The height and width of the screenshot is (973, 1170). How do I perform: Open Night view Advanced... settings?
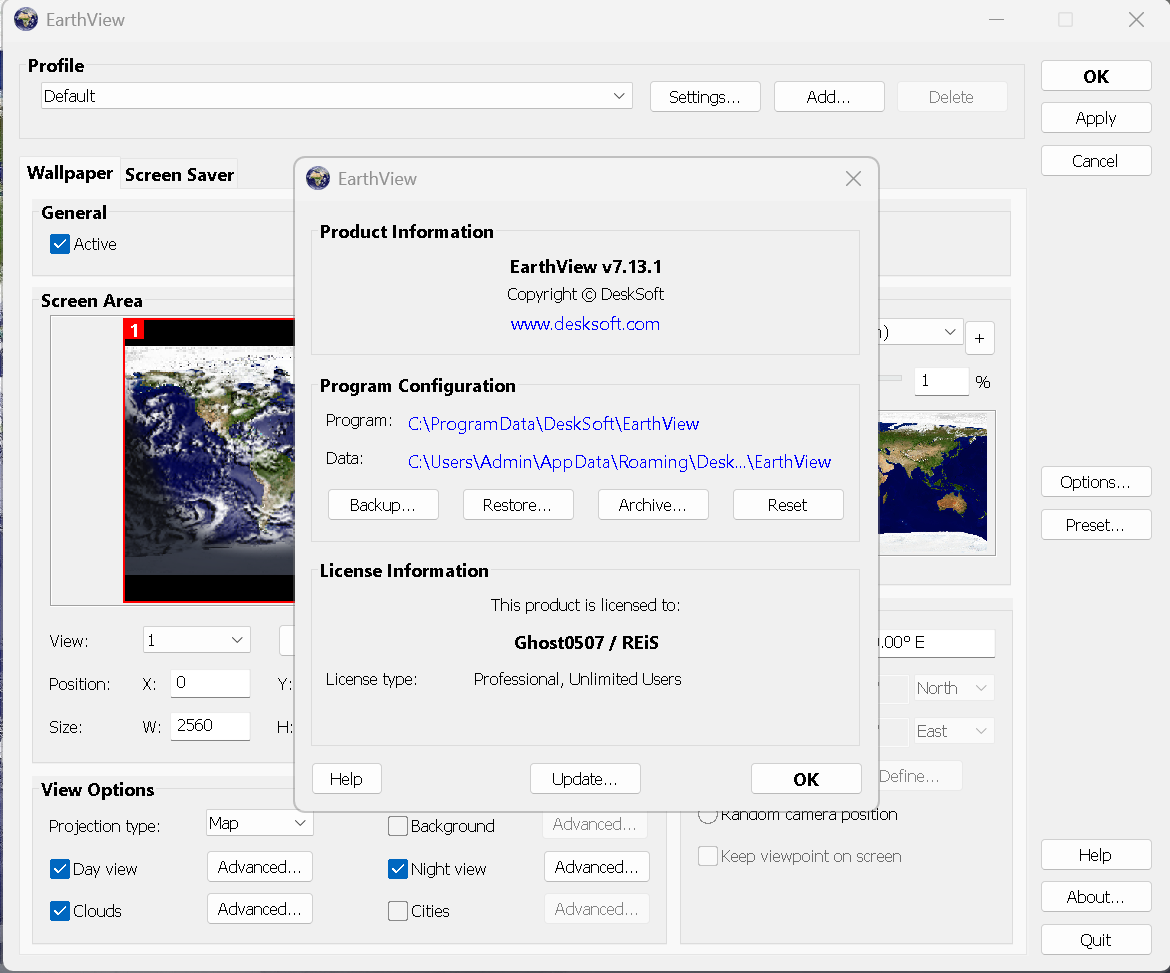[597, 867]
